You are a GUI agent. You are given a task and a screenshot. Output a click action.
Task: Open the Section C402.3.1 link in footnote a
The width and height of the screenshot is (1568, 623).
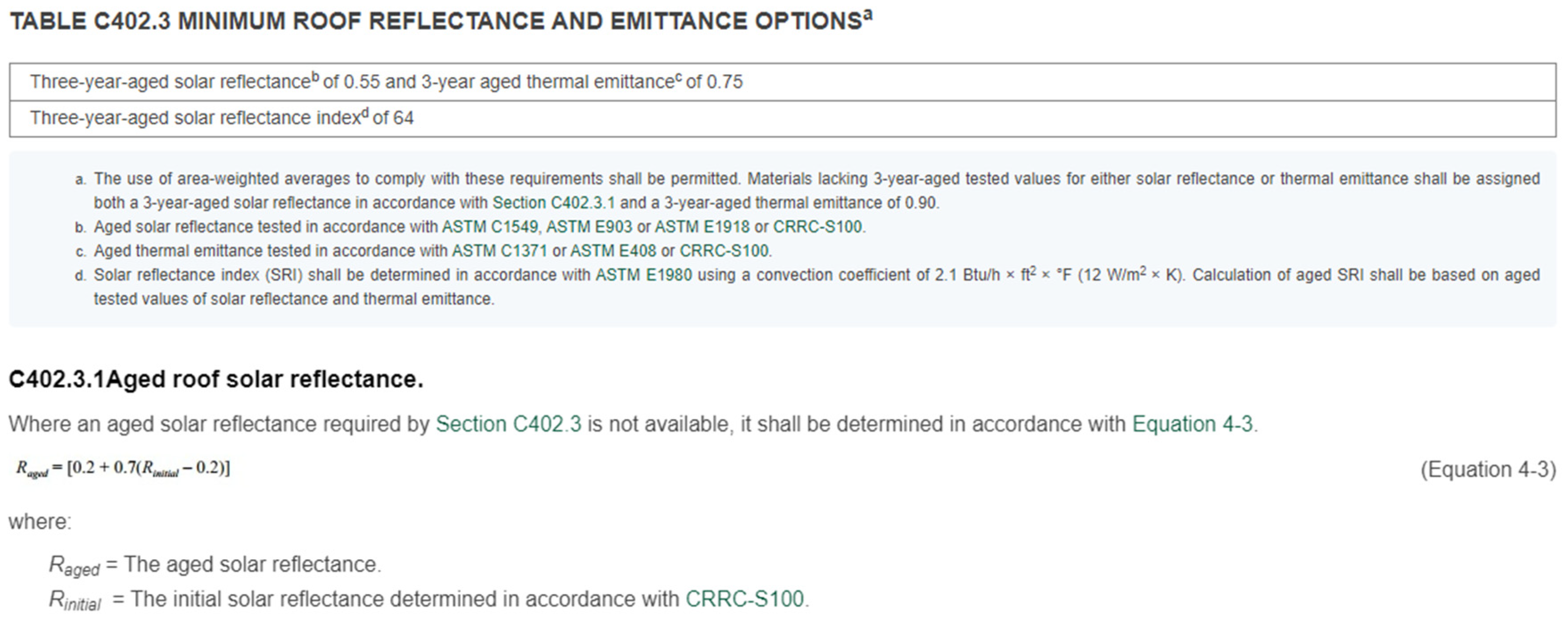pos(553,203)
